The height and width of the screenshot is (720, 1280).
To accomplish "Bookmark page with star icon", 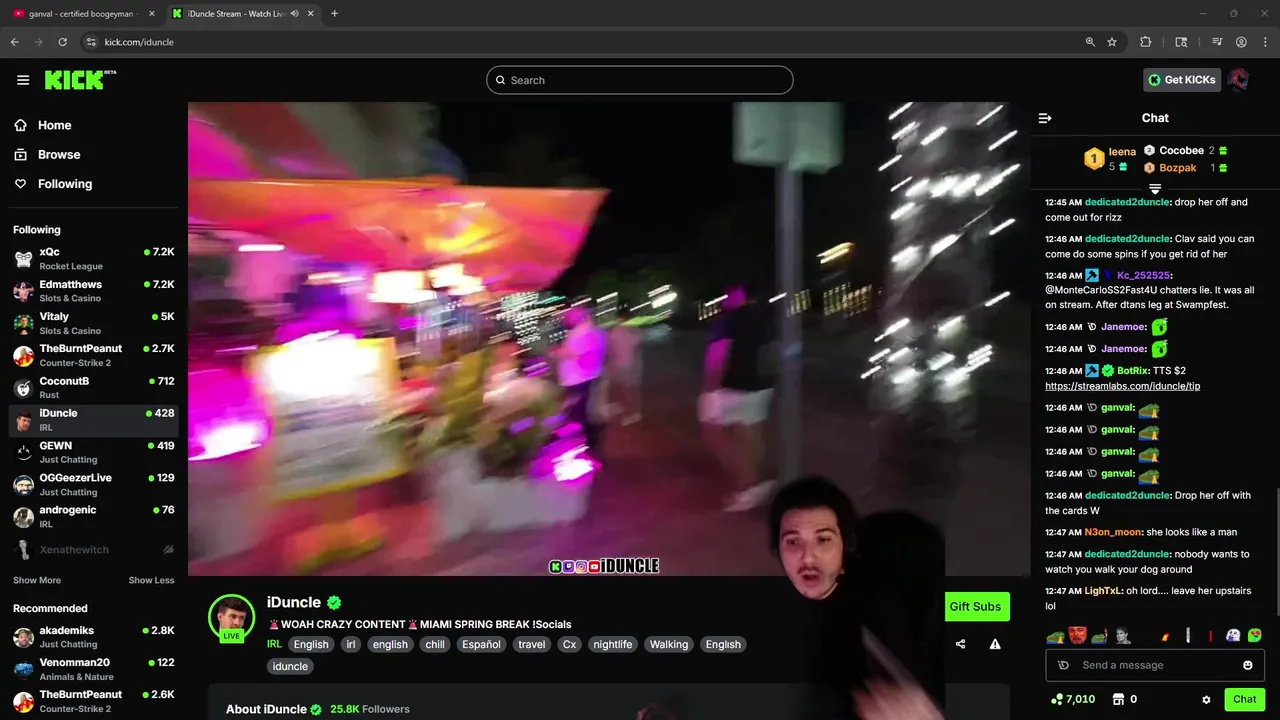I will (x=1112, y=42).
